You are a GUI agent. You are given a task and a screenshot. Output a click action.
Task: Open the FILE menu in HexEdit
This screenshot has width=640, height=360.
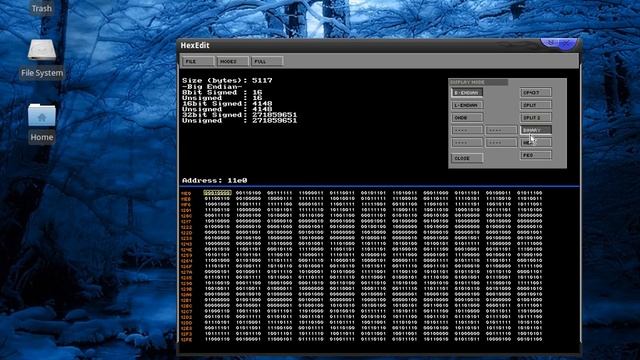coord(198,61)
